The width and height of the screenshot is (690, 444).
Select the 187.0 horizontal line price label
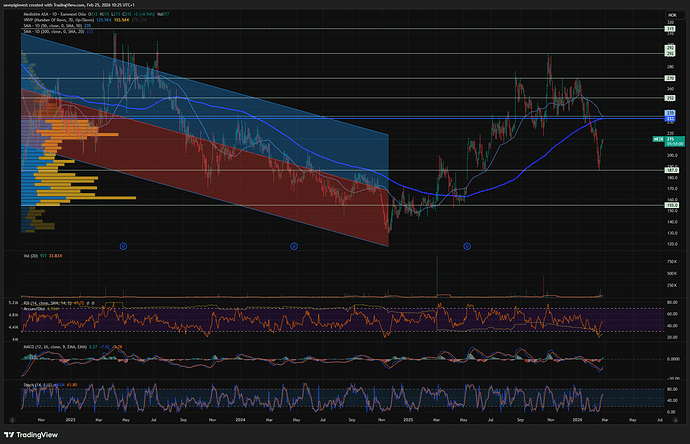(671, 171)
